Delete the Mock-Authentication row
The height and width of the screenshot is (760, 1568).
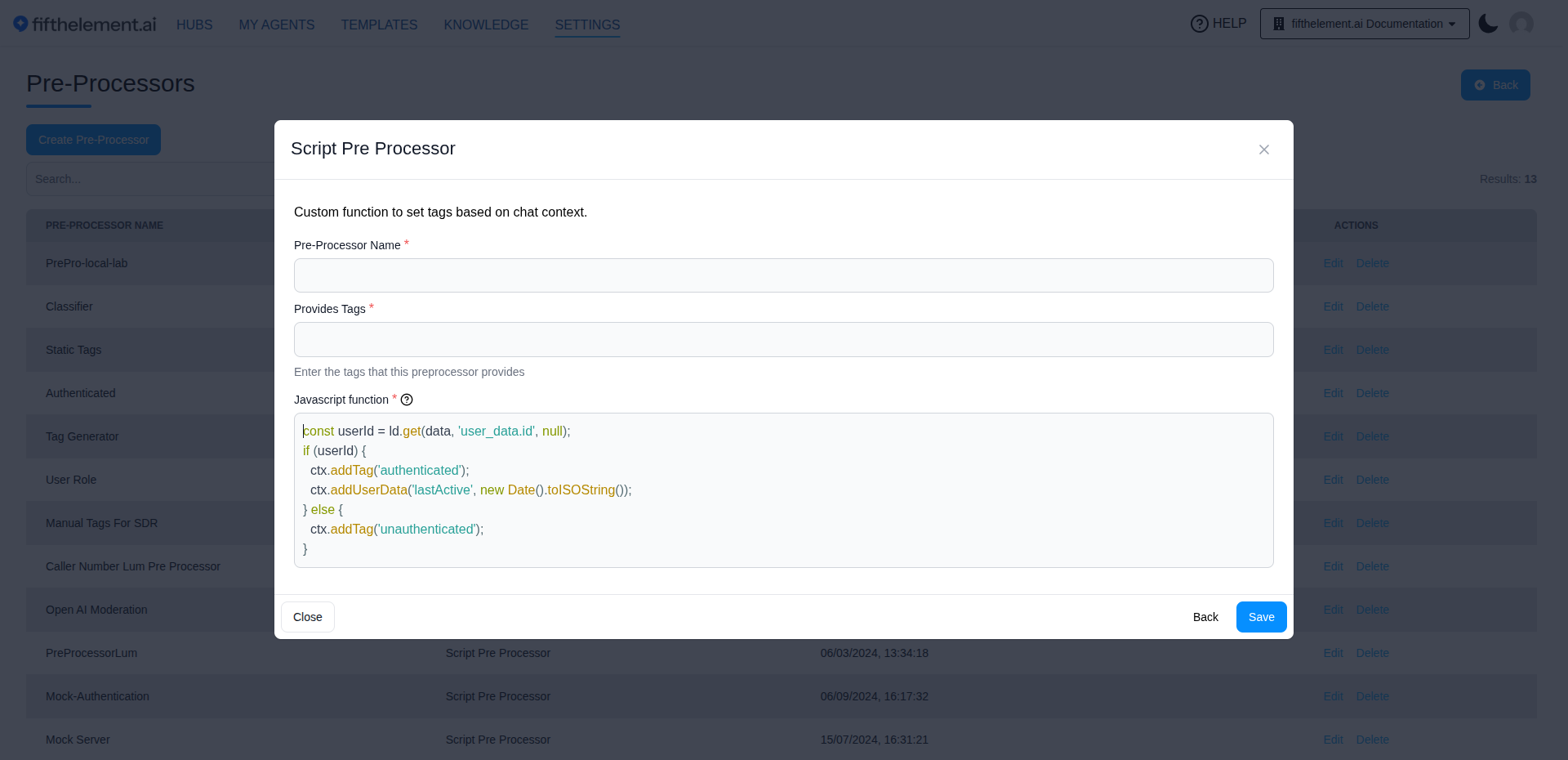pos(1373,696)
